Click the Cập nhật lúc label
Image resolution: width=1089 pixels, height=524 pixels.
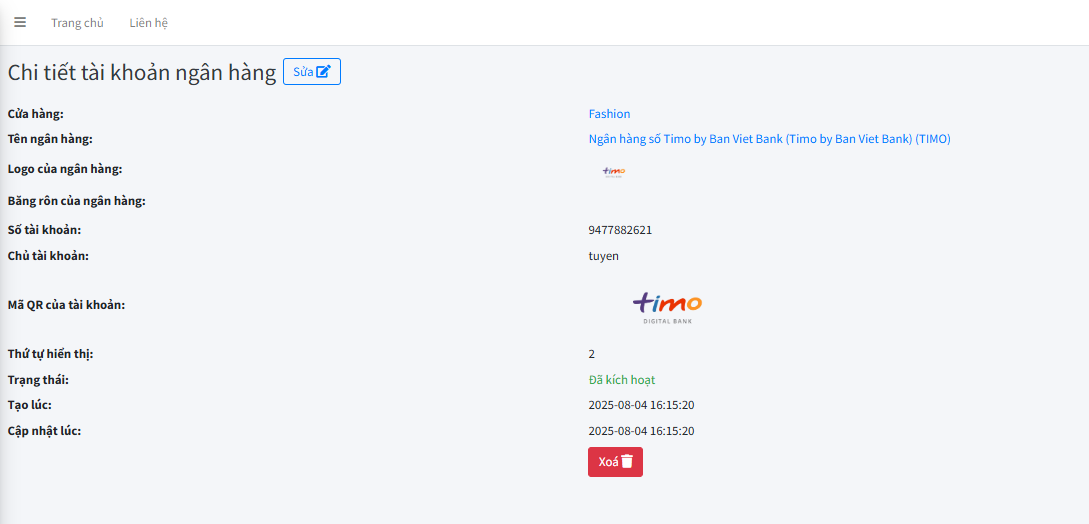[x=44, y=431]
